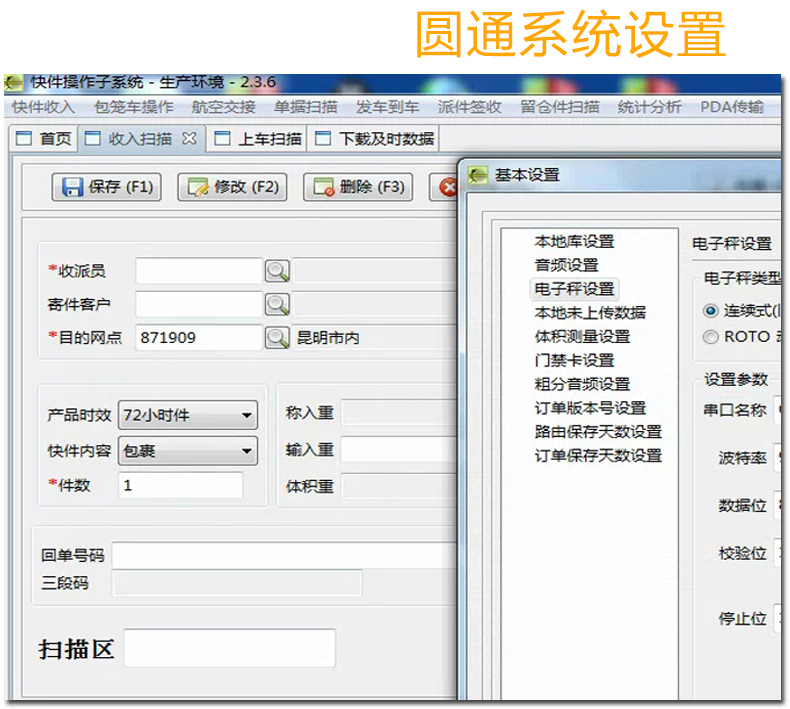This screenshot has width=790, height=709.
Task: Select 订单版本号设置 in settings list
Action: point(590,408)
